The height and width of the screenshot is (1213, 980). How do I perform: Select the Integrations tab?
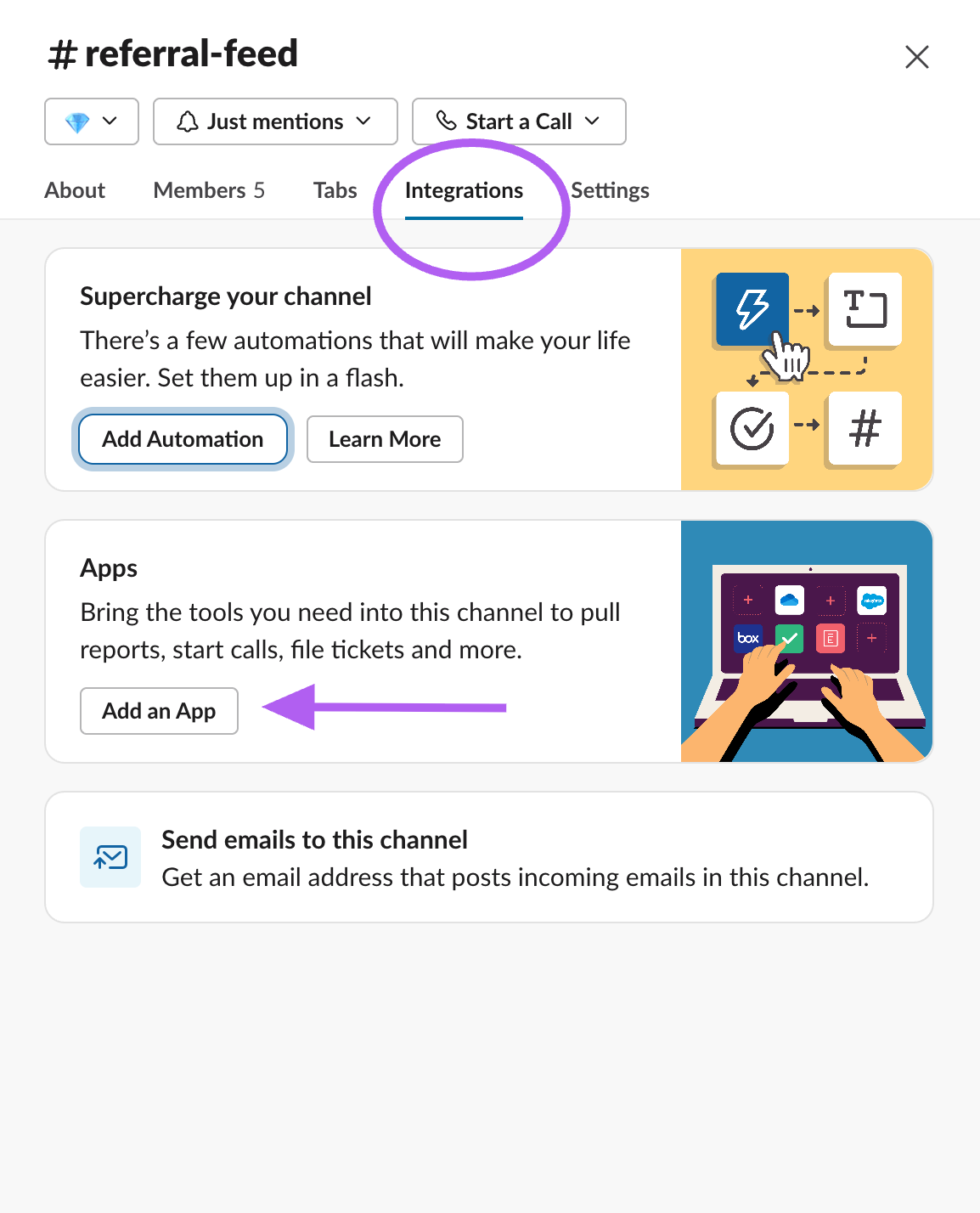click(464, 190)
